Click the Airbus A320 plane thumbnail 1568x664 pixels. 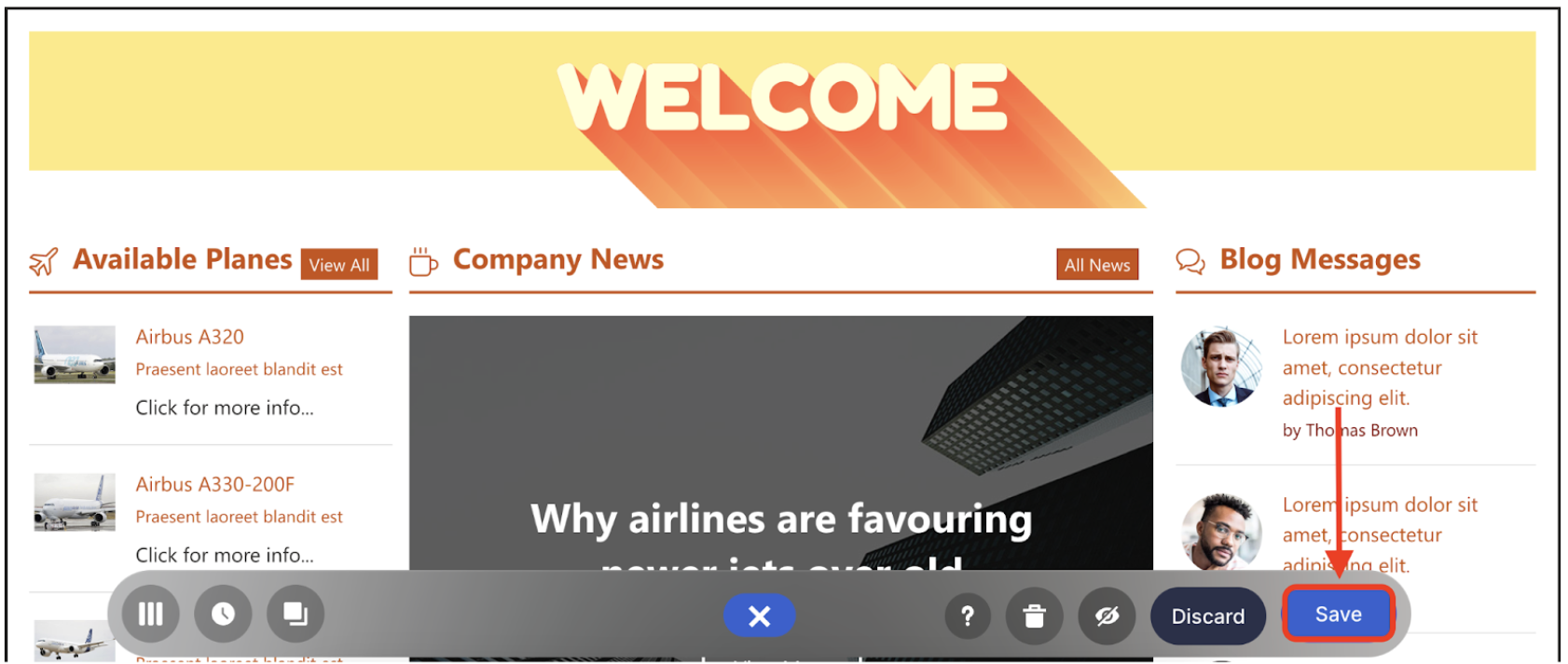(75, 354)
